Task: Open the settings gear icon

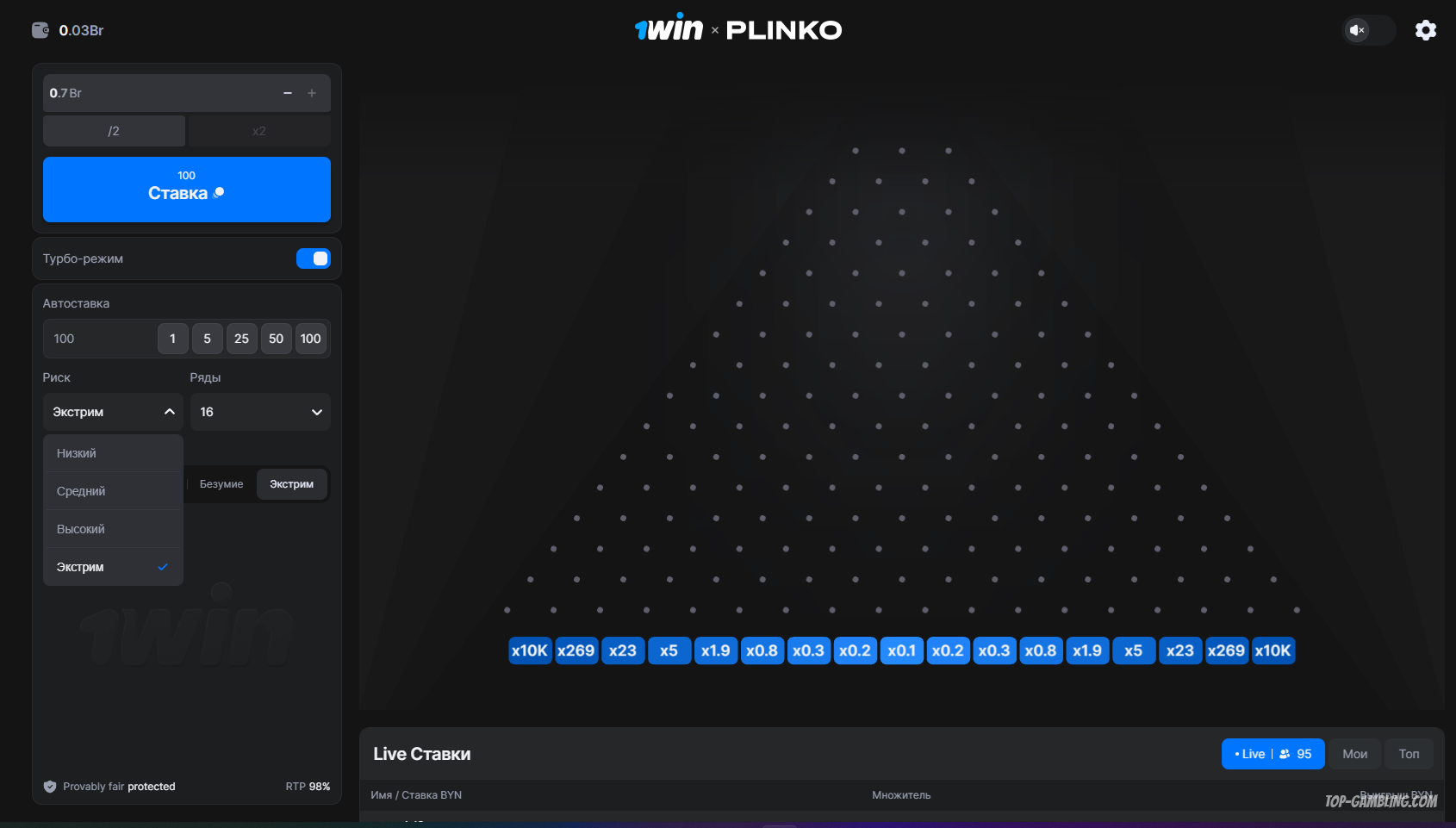Action: click(x=1426, y=30)
